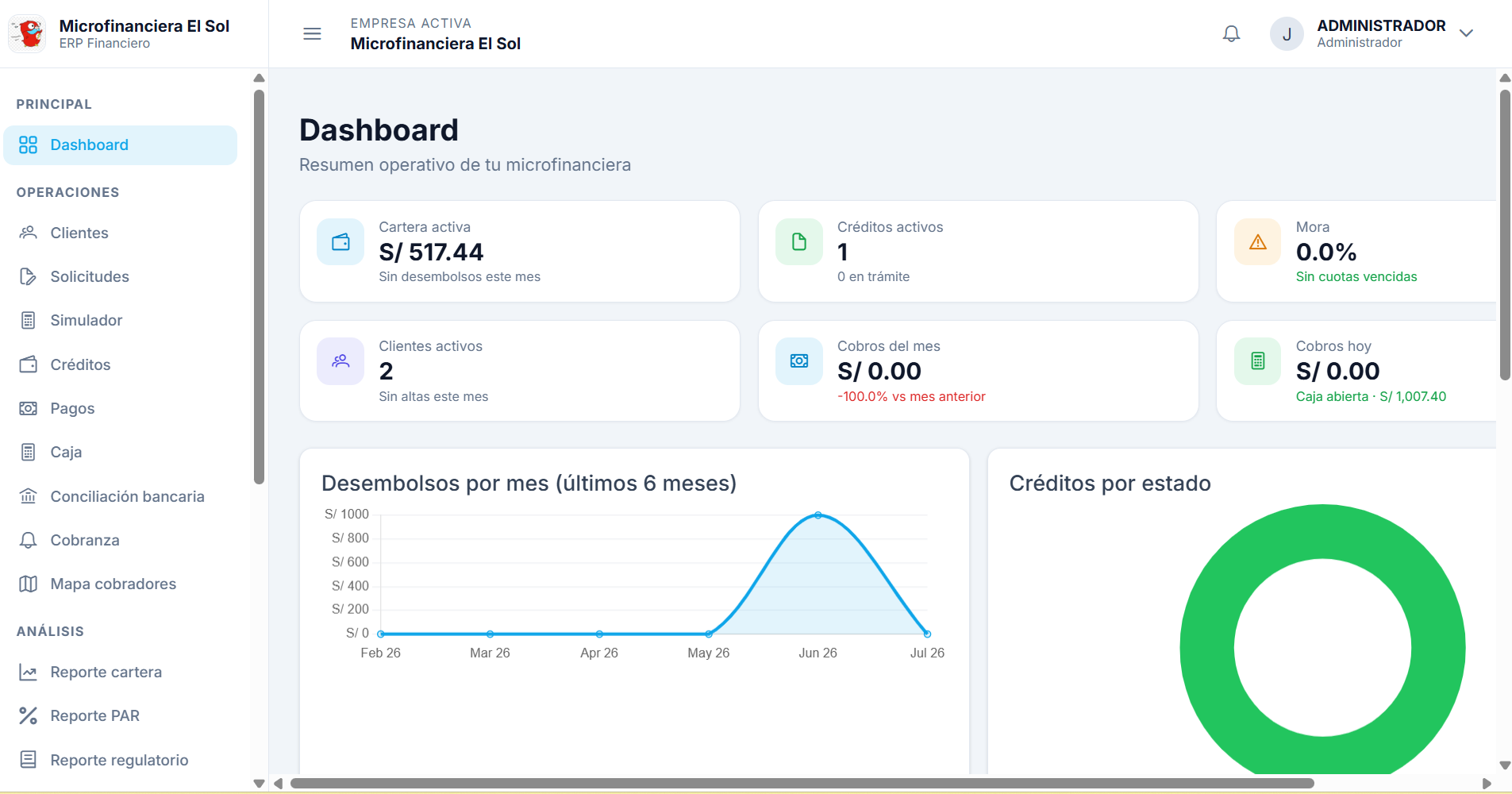Screen dimensions: 1512x794
Task: Click the Créditos wallet icon in sidebar
Action: (29, 364)
